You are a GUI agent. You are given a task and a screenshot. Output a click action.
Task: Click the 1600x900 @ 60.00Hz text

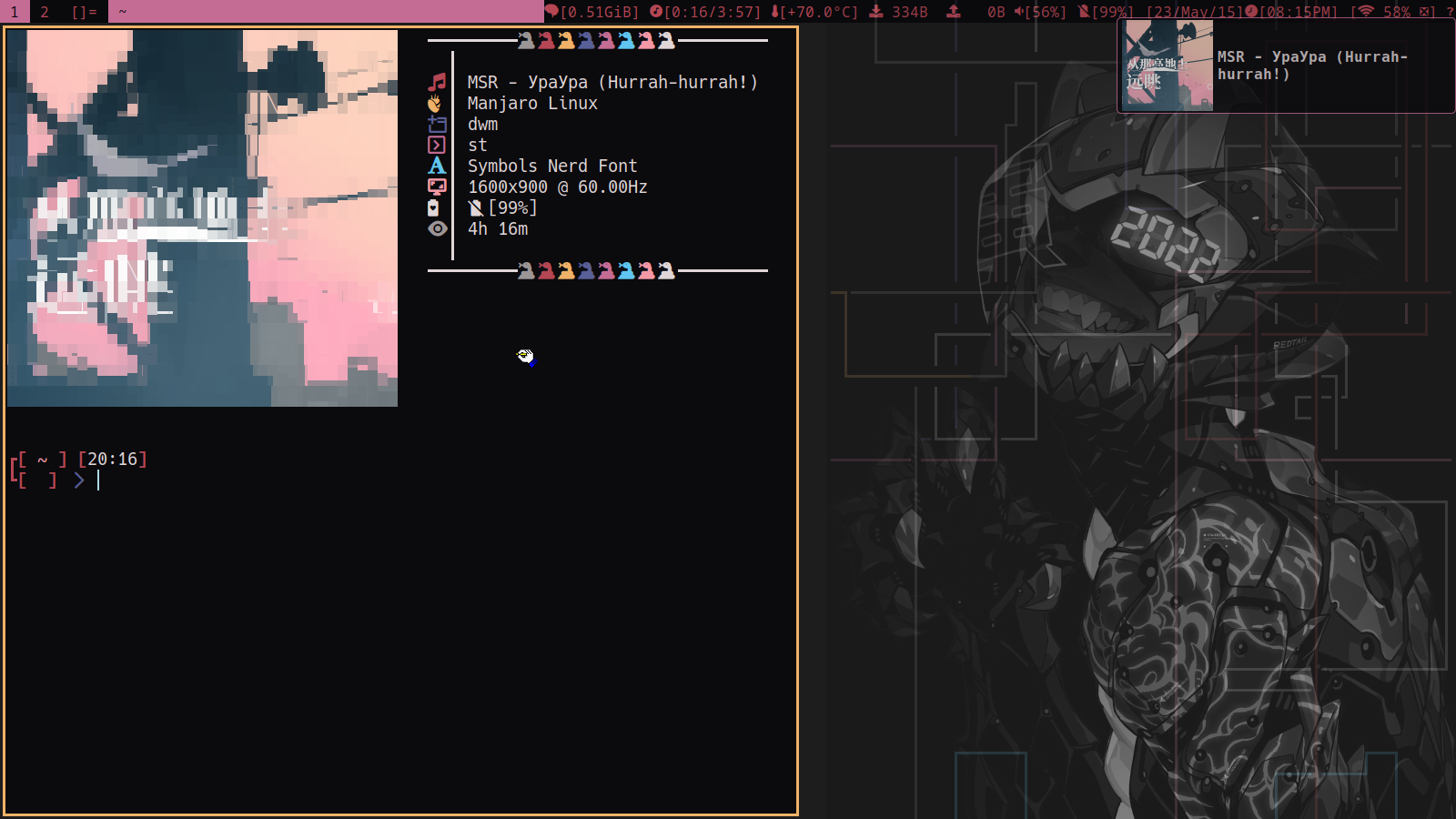point(558,187)
